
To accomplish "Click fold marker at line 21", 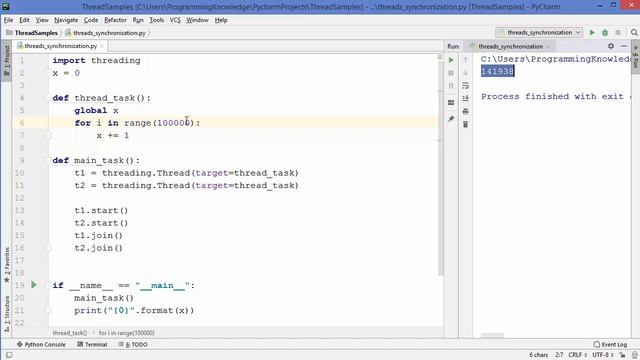I will click(48, 310).
